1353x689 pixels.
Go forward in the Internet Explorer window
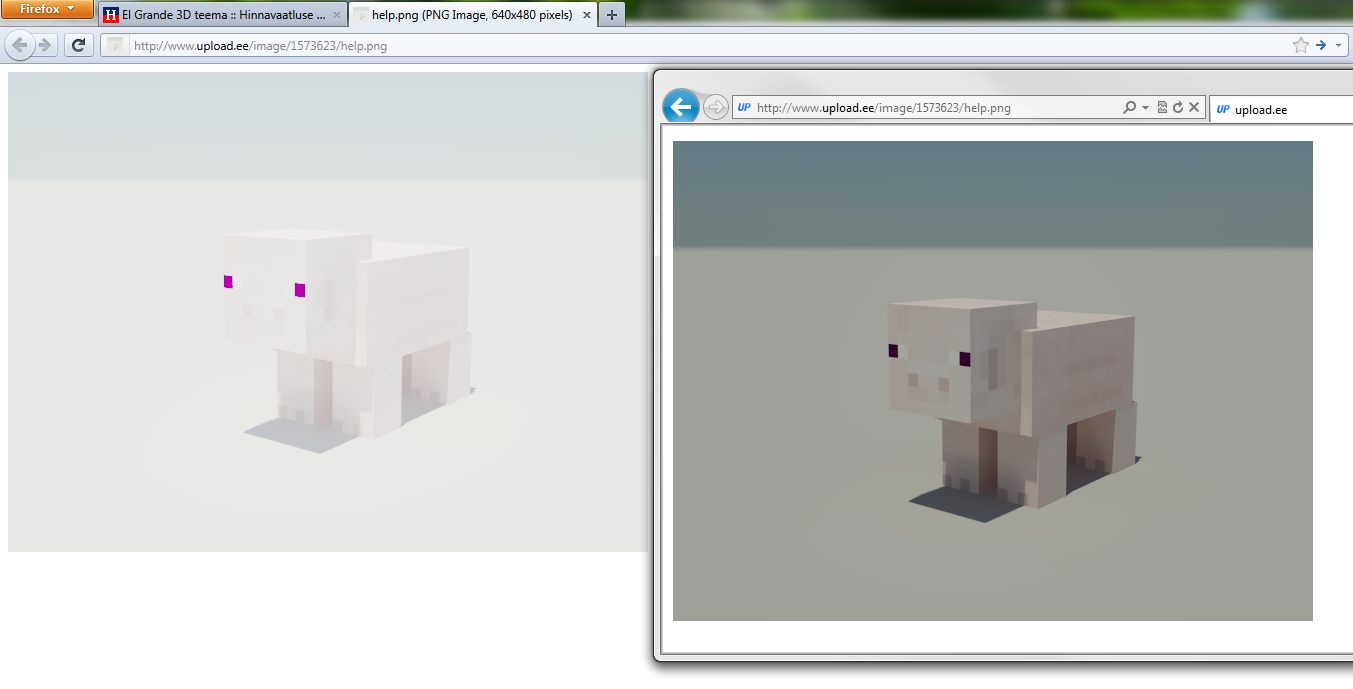click(715, 108)
